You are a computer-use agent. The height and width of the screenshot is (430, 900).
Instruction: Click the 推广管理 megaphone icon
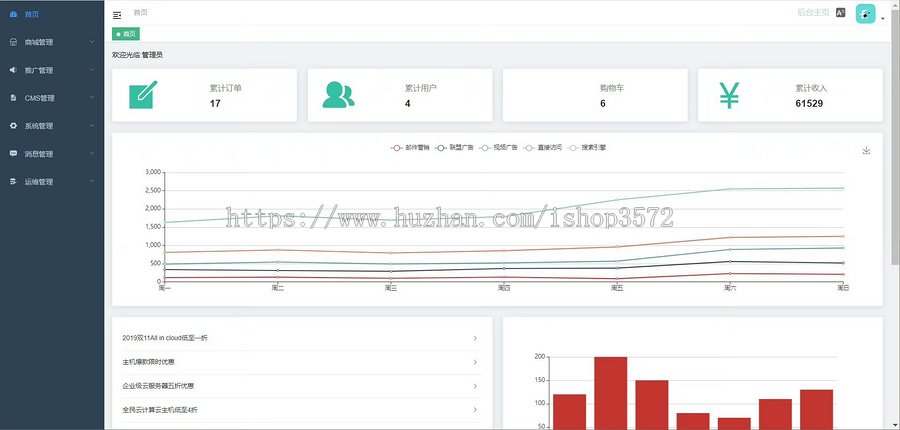click(13, 70)
